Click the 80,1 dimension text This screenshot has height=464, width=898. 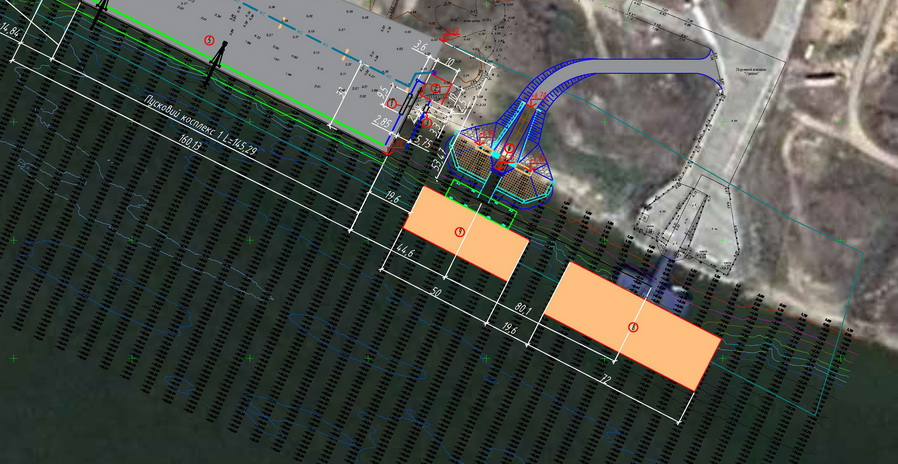tap(522, 309)
